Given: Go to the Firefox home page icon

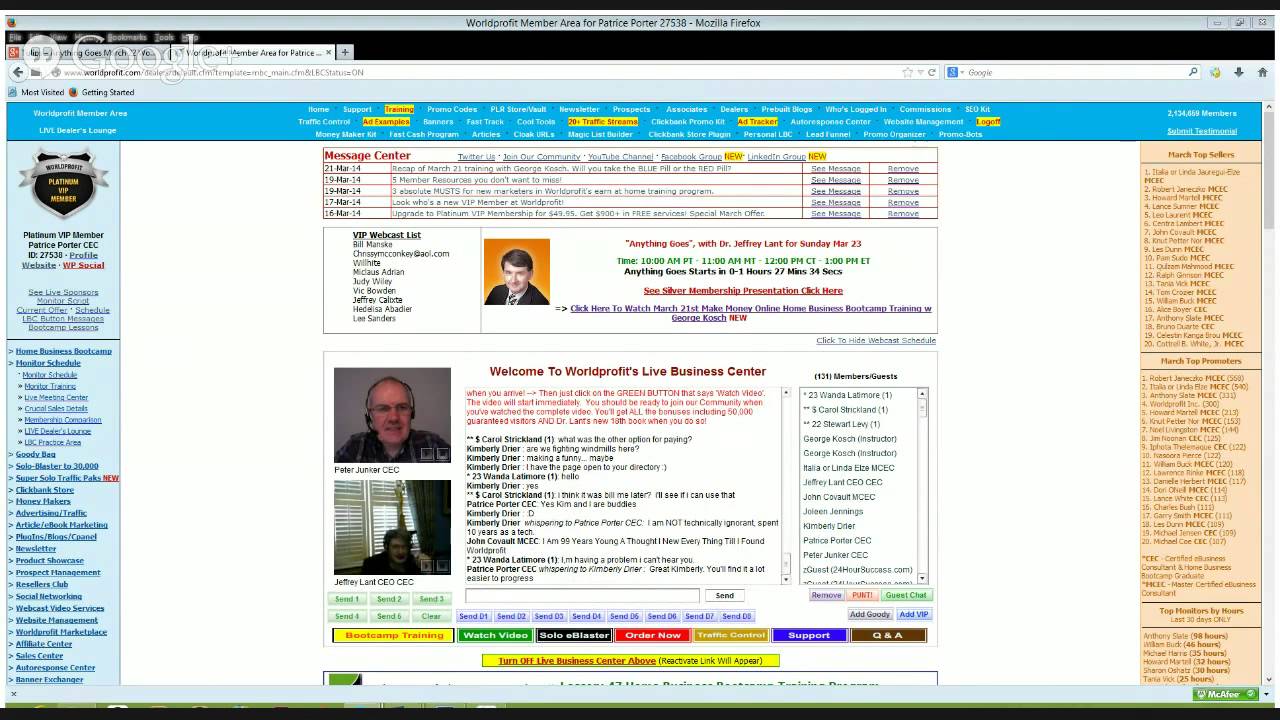Looking at the screenshot, I should (x=1261, y=72).
